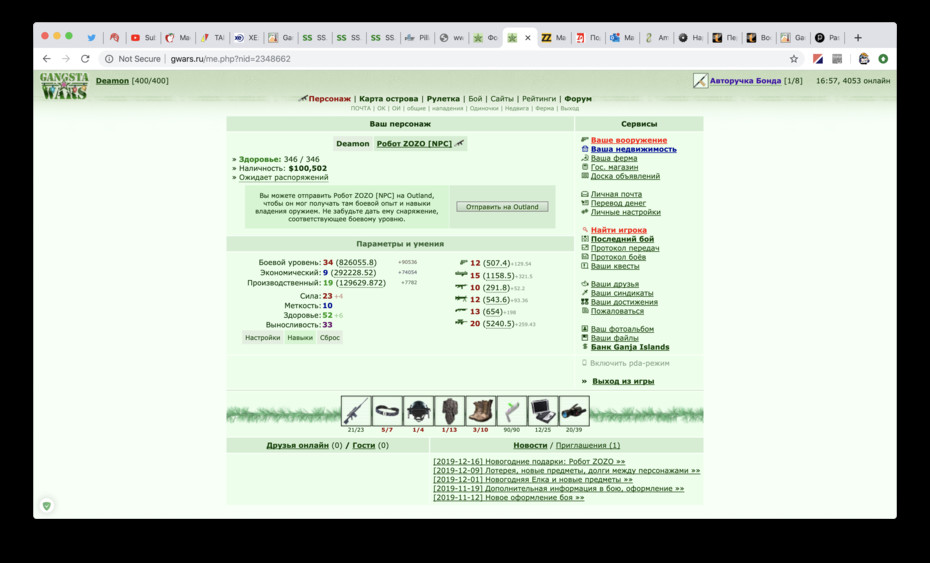Open the Рейтинги menu item
The image size is (930, 563).
(x=539, y=98)
